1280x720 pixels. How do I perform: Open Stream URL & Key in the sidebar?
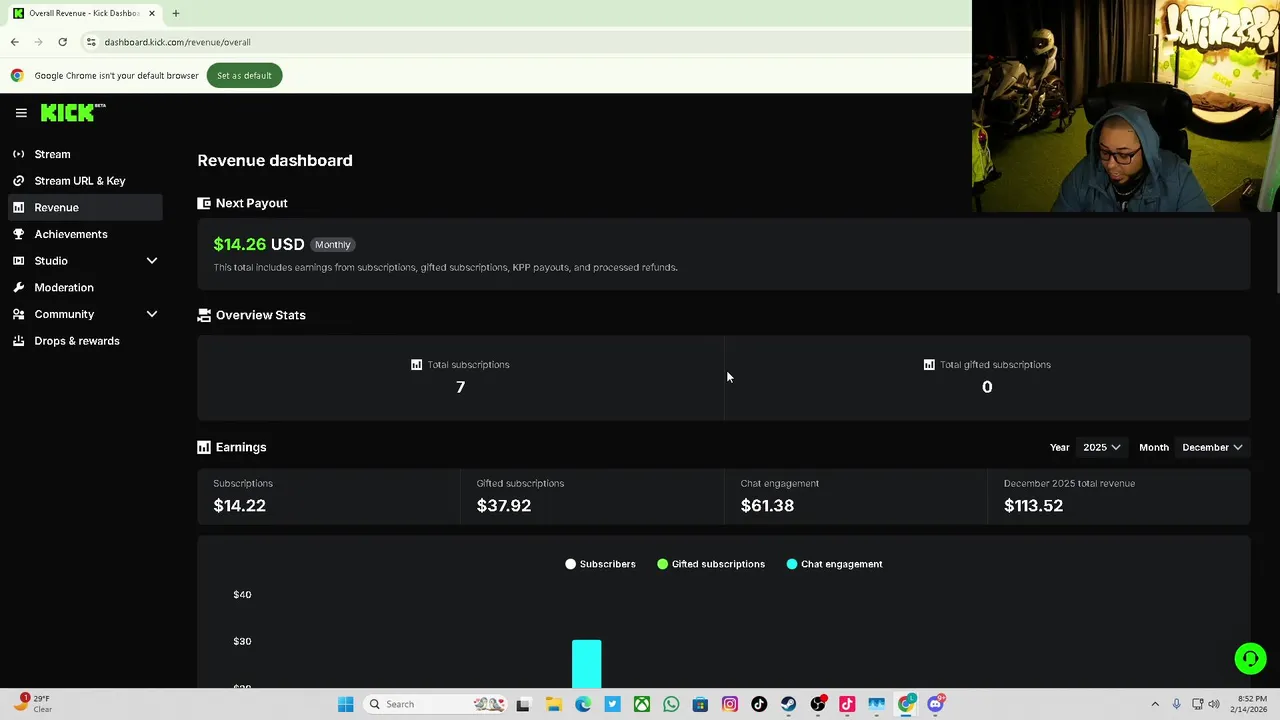pyautogui.click(x=85, y=181)
